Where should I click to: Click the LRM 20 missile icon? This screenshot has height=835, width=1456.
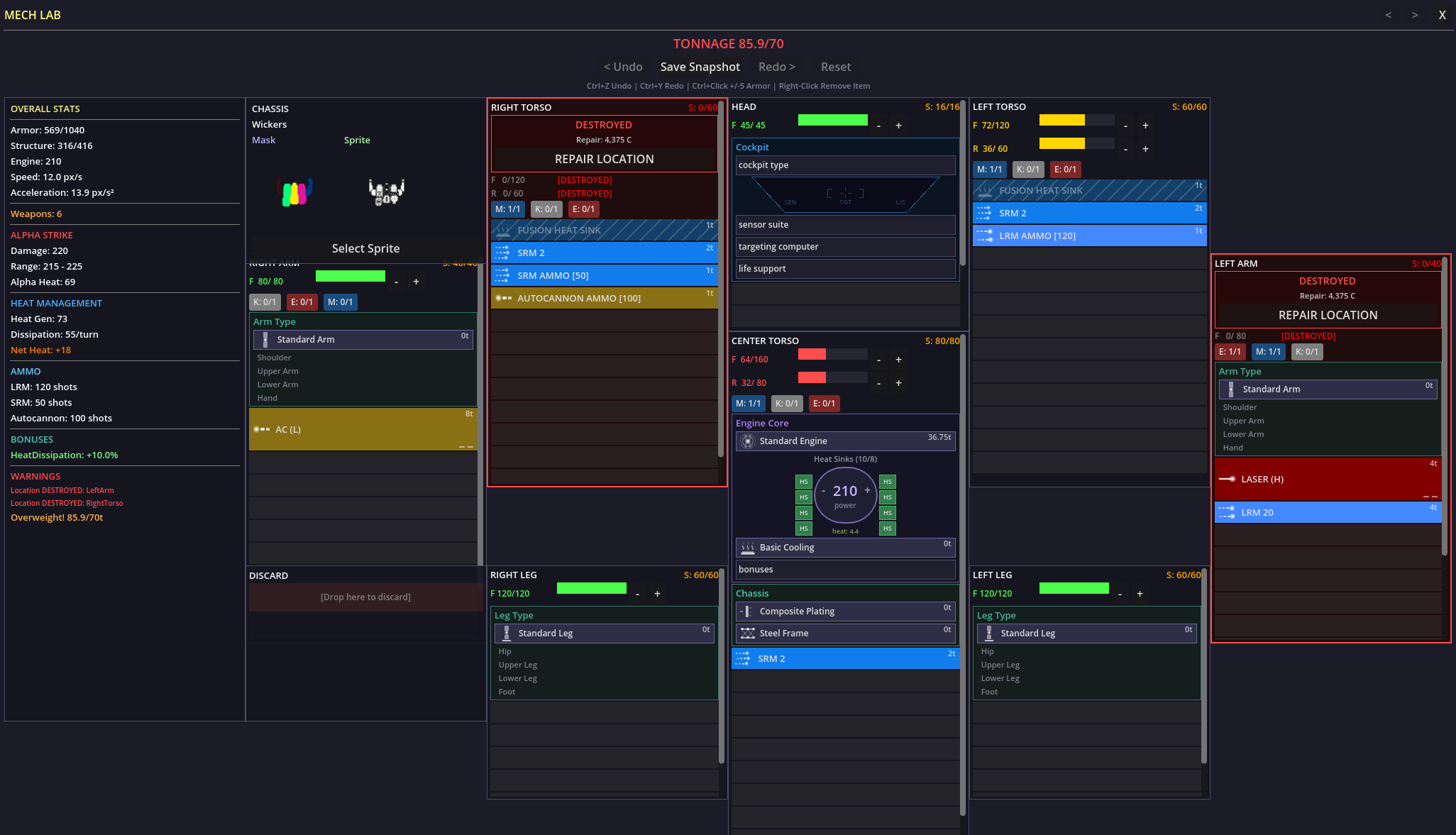1227,512
